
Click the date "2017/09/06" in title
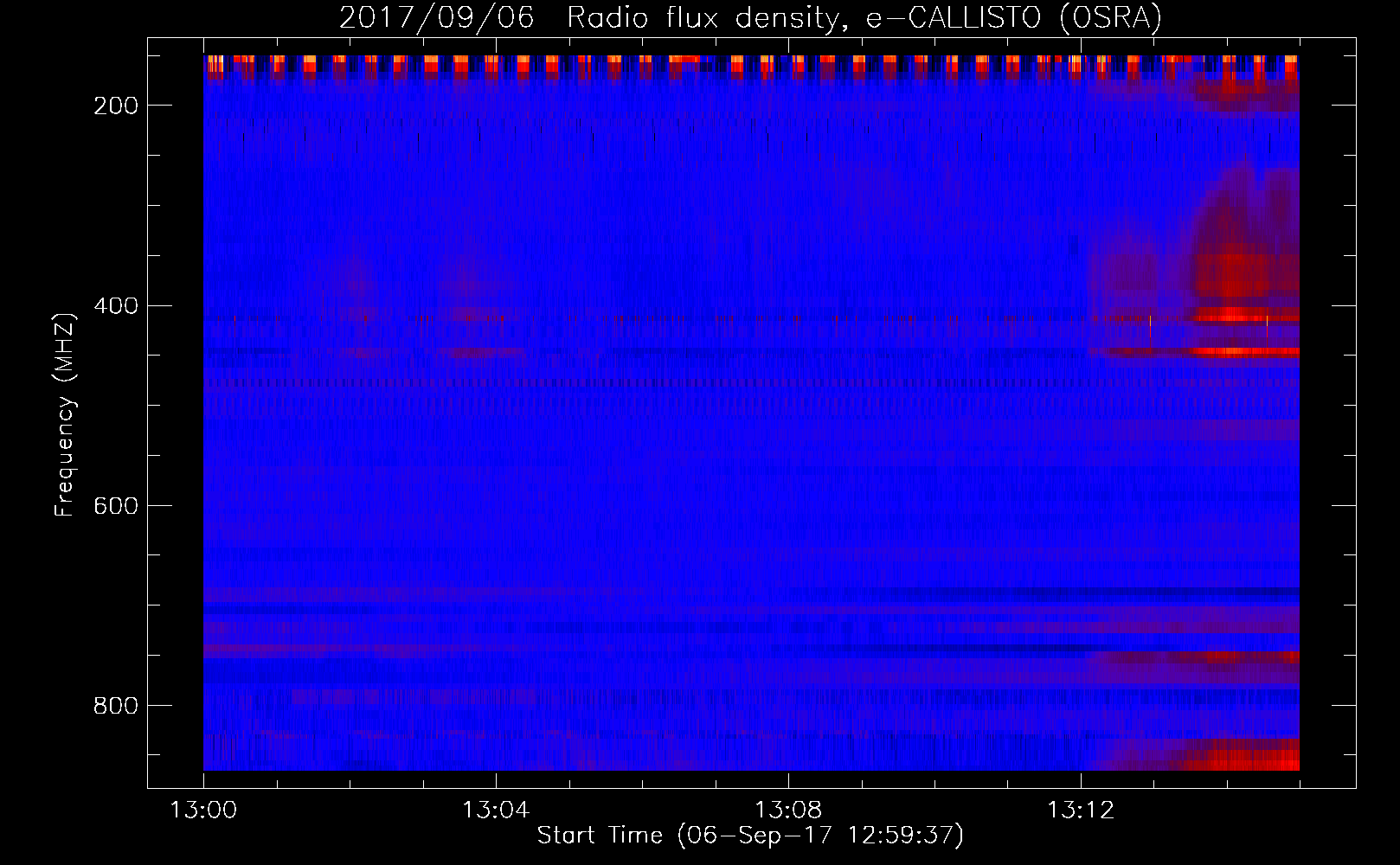pos(436,18)
